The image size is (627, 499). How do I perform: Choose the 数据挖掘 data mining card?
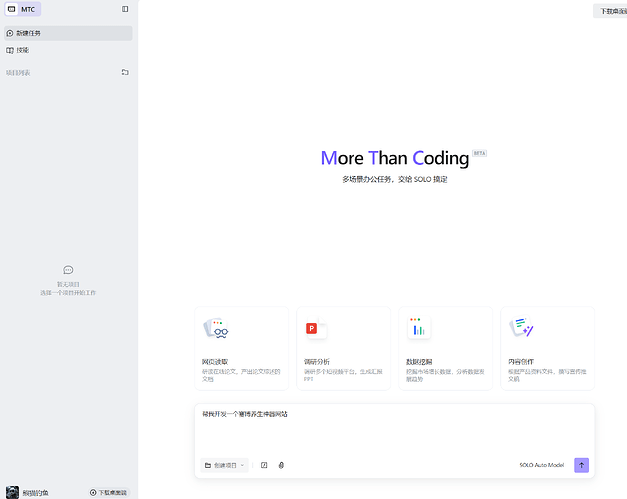tap(445, 348)
